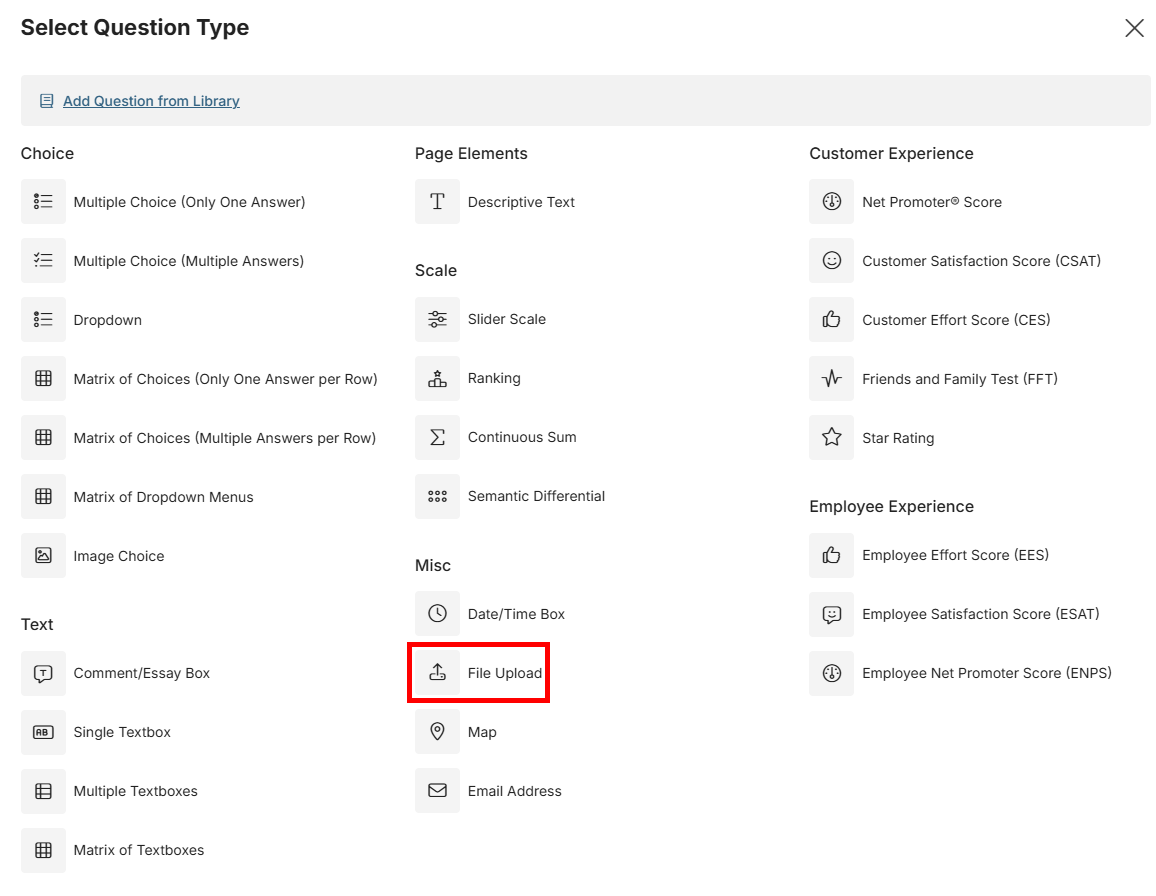This screenshot has height=896, width=1156.
Task: Choose the Matrix of Choices (Only One Answer per Row) icon
Action: 43,378
